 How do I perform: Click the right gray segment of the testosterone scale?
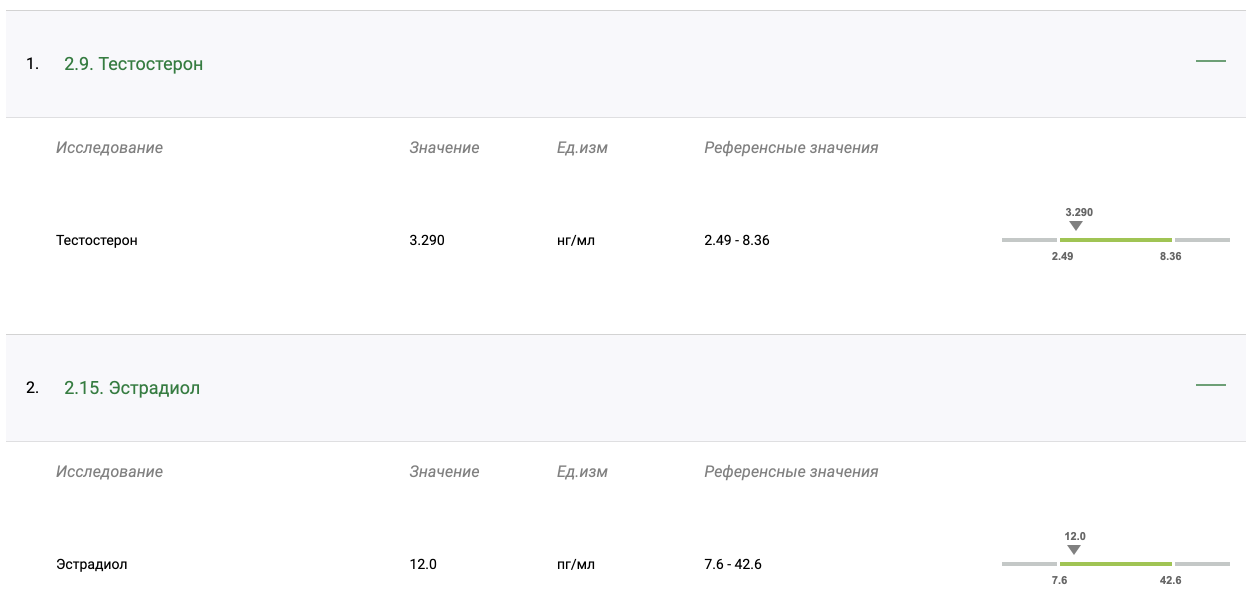point(1202,240)
